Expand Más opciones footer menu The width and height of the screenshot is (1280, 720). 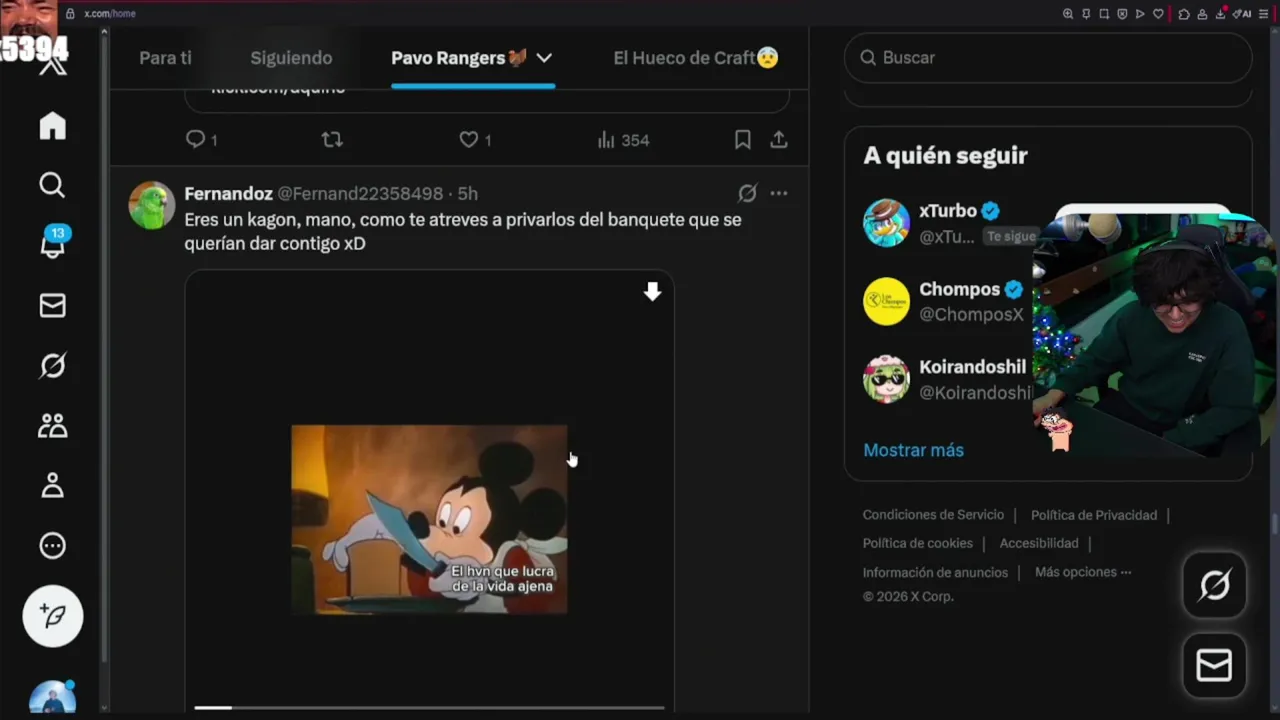[x=1083, y=572]
